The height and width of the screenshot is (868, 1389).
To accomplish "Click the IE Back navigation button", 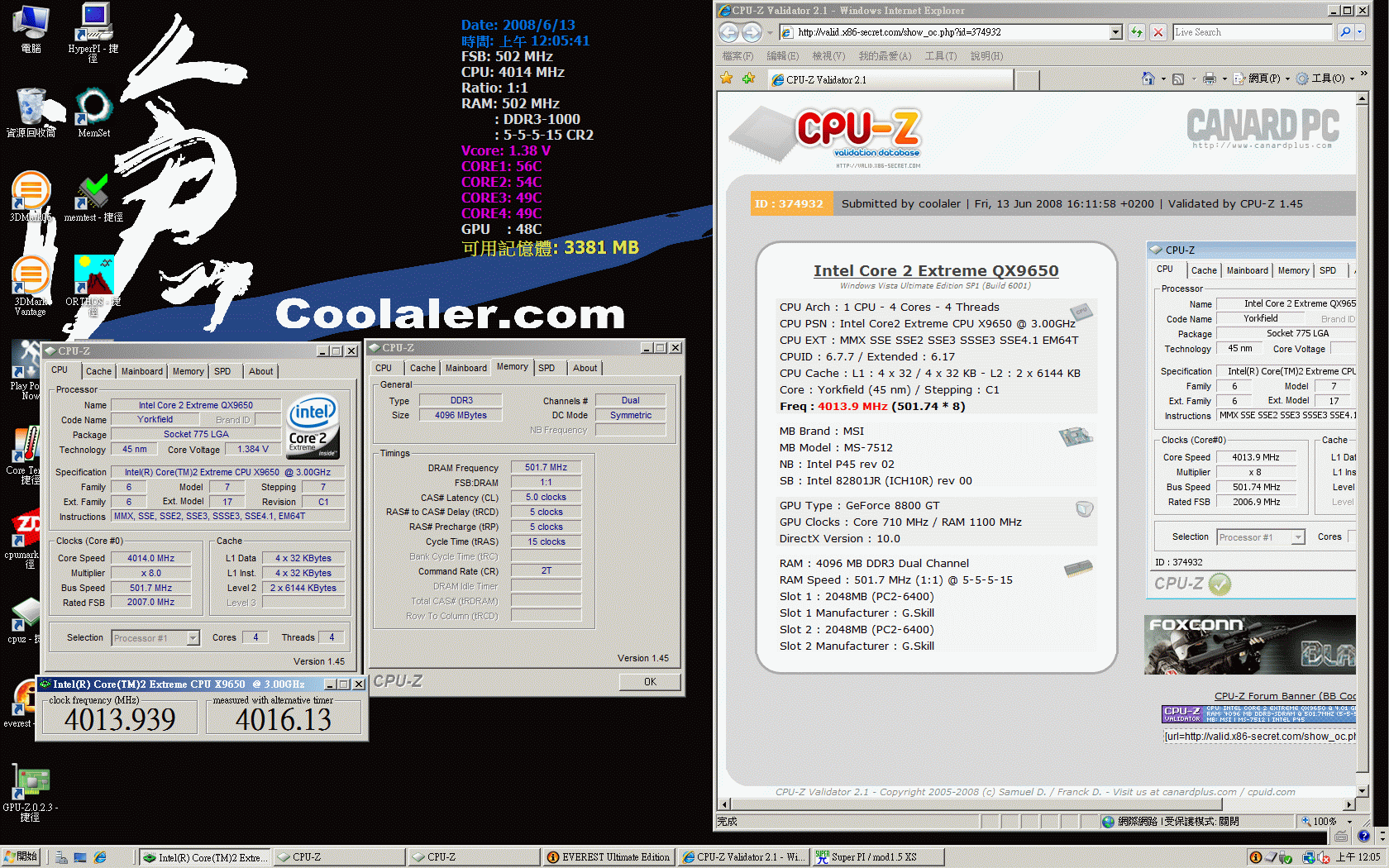I will [728, 32].
